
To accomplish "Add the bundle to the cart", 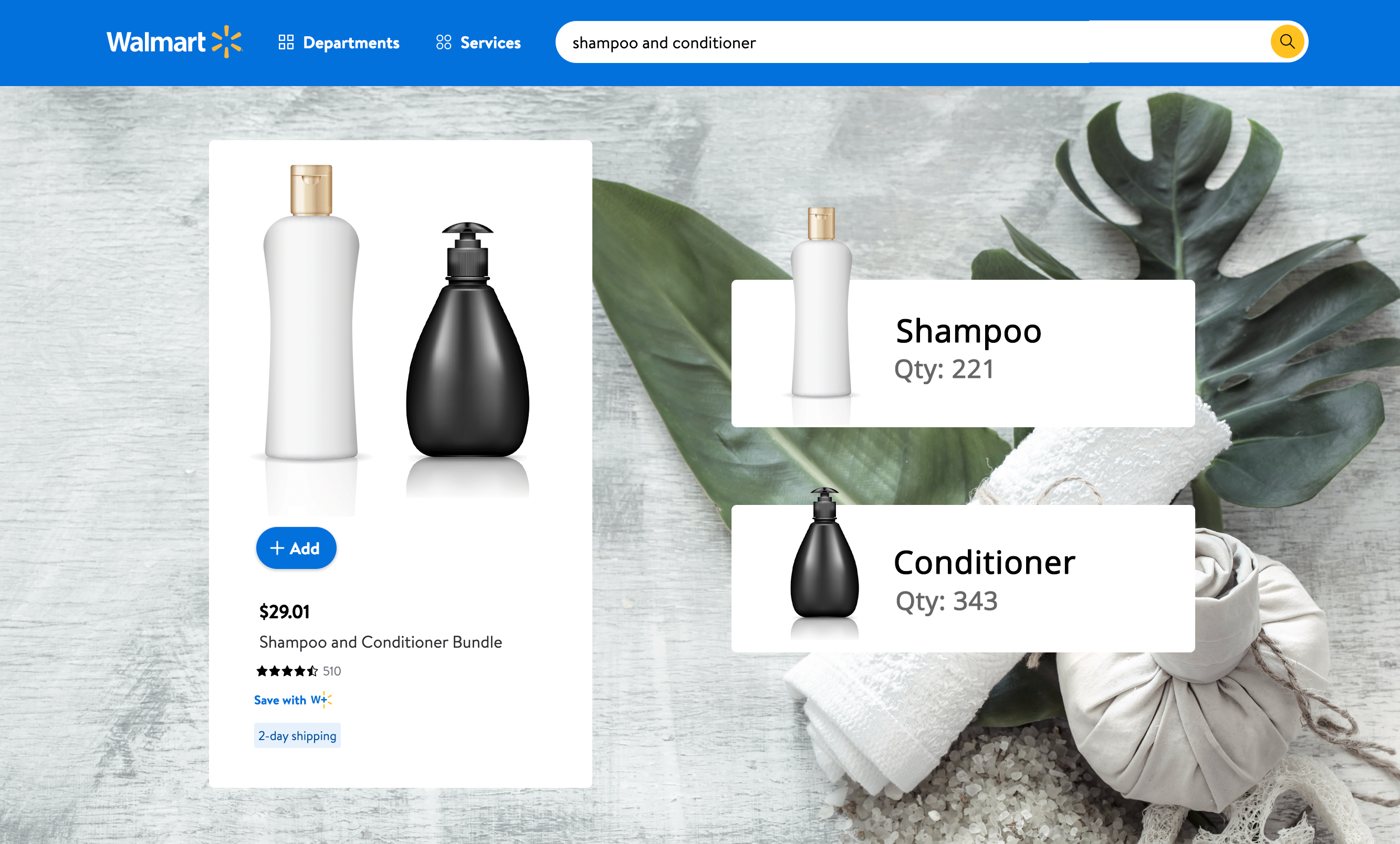I will pyautogui.click(x=296, y=547).
